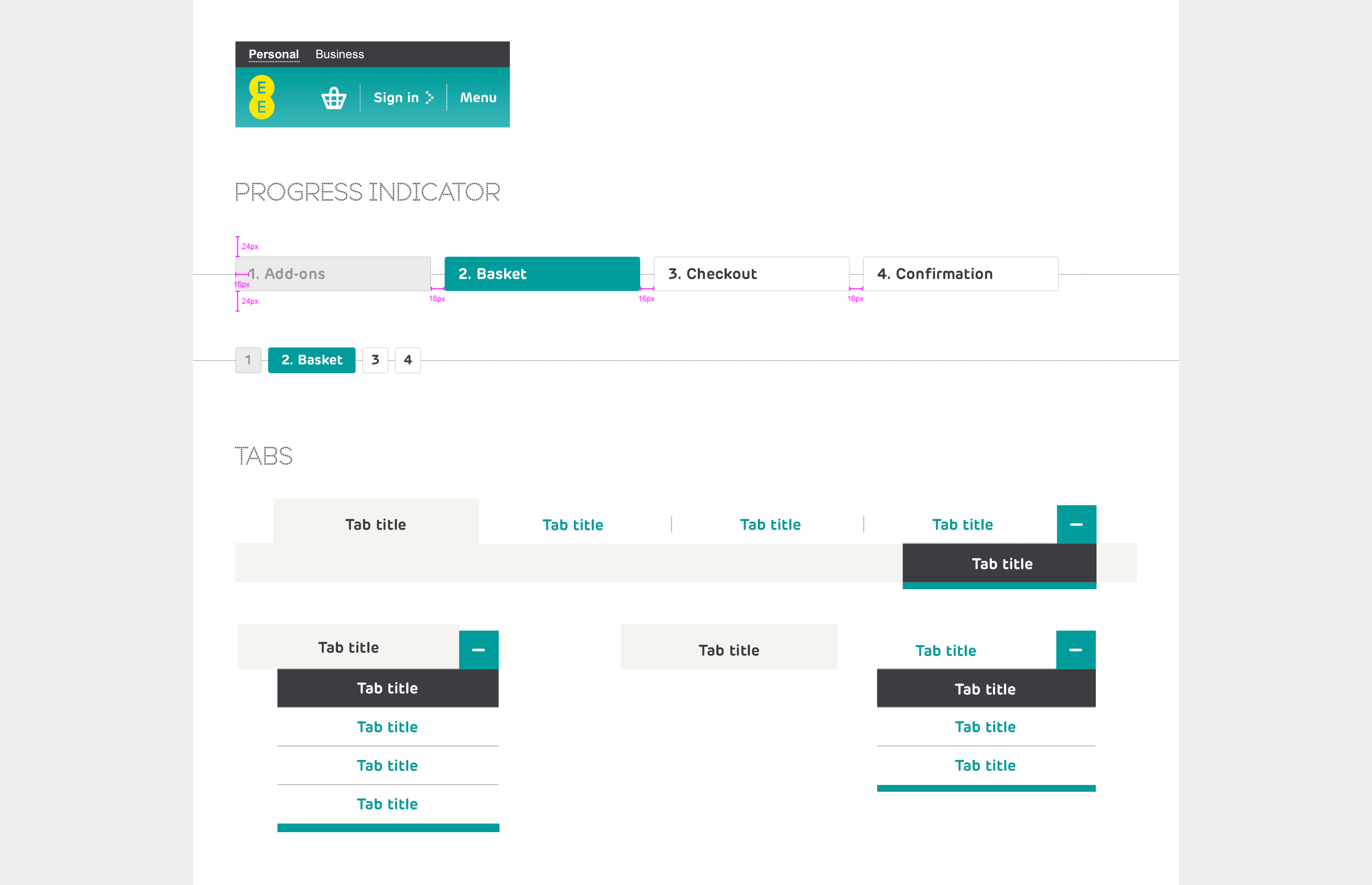The height and width of the screenshot is (885, 1372).
Task: Select the first teal Tab title in bottom-left dropdown
Action: pos(388,726)
